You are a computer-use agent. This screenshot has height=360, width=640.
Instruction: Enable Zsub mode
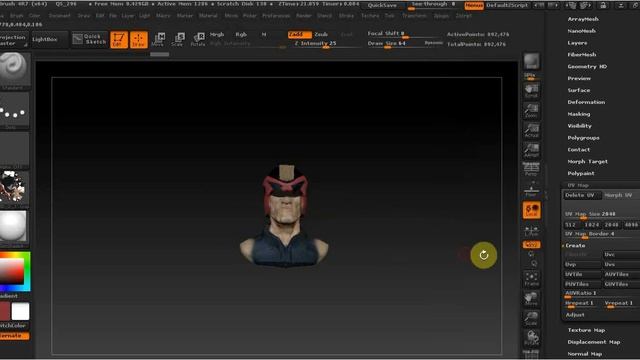[321, 34]
